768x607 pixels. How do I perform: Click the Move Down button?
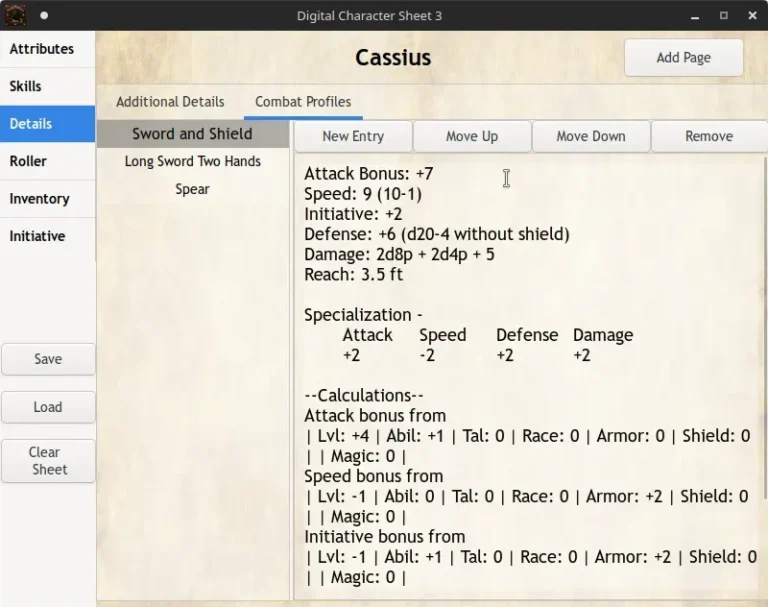click(591, 136)
